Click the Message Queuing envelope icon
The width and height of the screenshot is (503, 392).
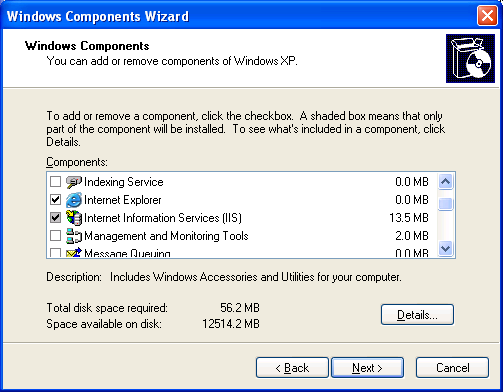tap(74, 252)
